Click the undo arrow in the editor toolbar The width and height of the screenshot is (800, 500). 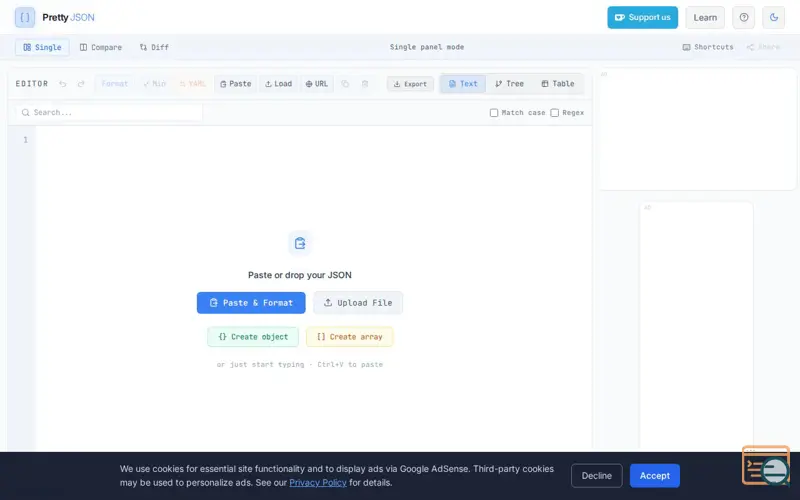click(x=62, y=84)
